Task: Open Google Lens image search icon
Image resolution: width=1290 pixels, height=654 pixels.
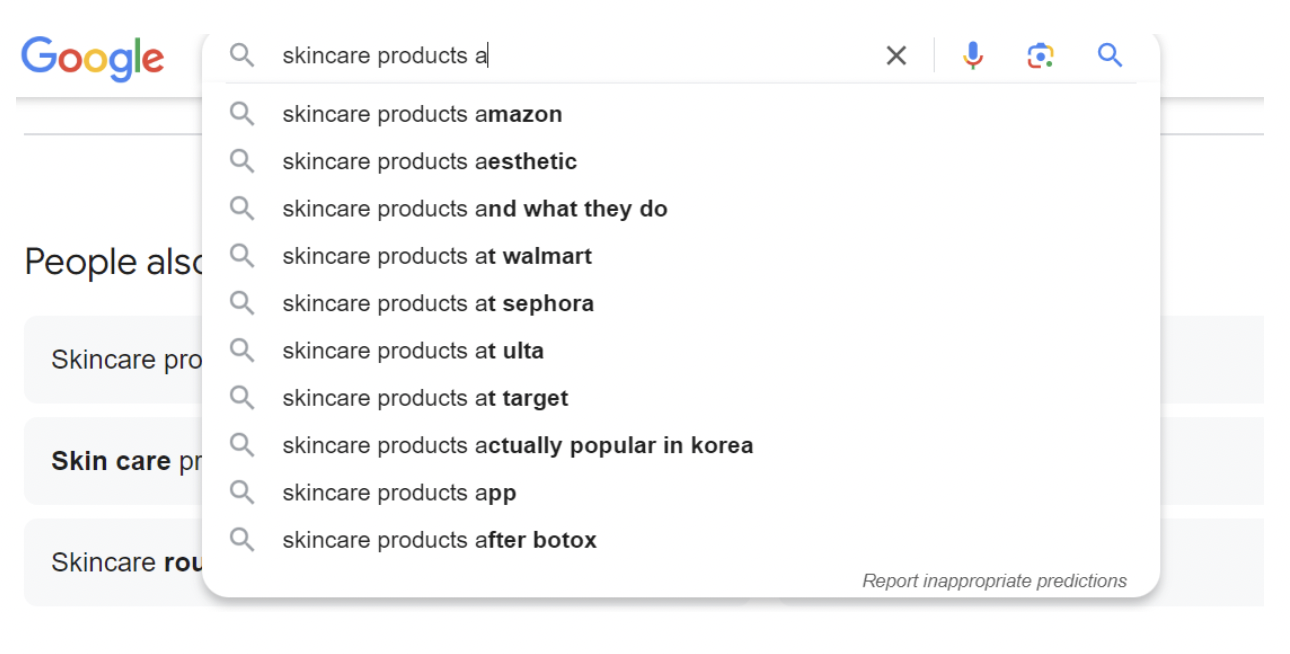Action: coord(1040,56)
